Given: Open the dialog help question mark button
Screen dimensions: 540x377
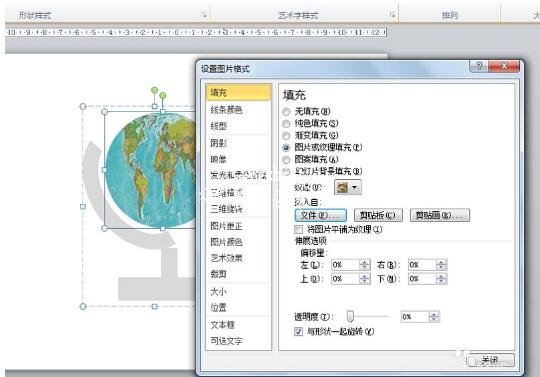Looking at the screenshot, I should pos(479,66).
